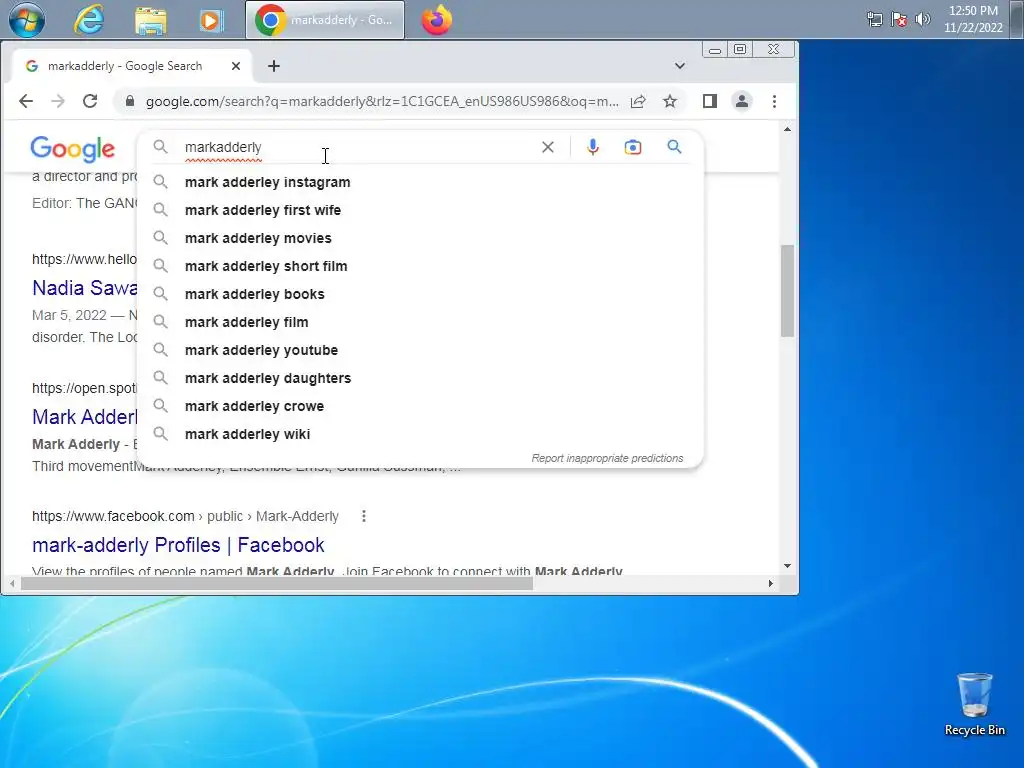The width and height of the screenshot is (1024, 768).
Task: Open the Windows Start menu
Action: tap(27, 20)
